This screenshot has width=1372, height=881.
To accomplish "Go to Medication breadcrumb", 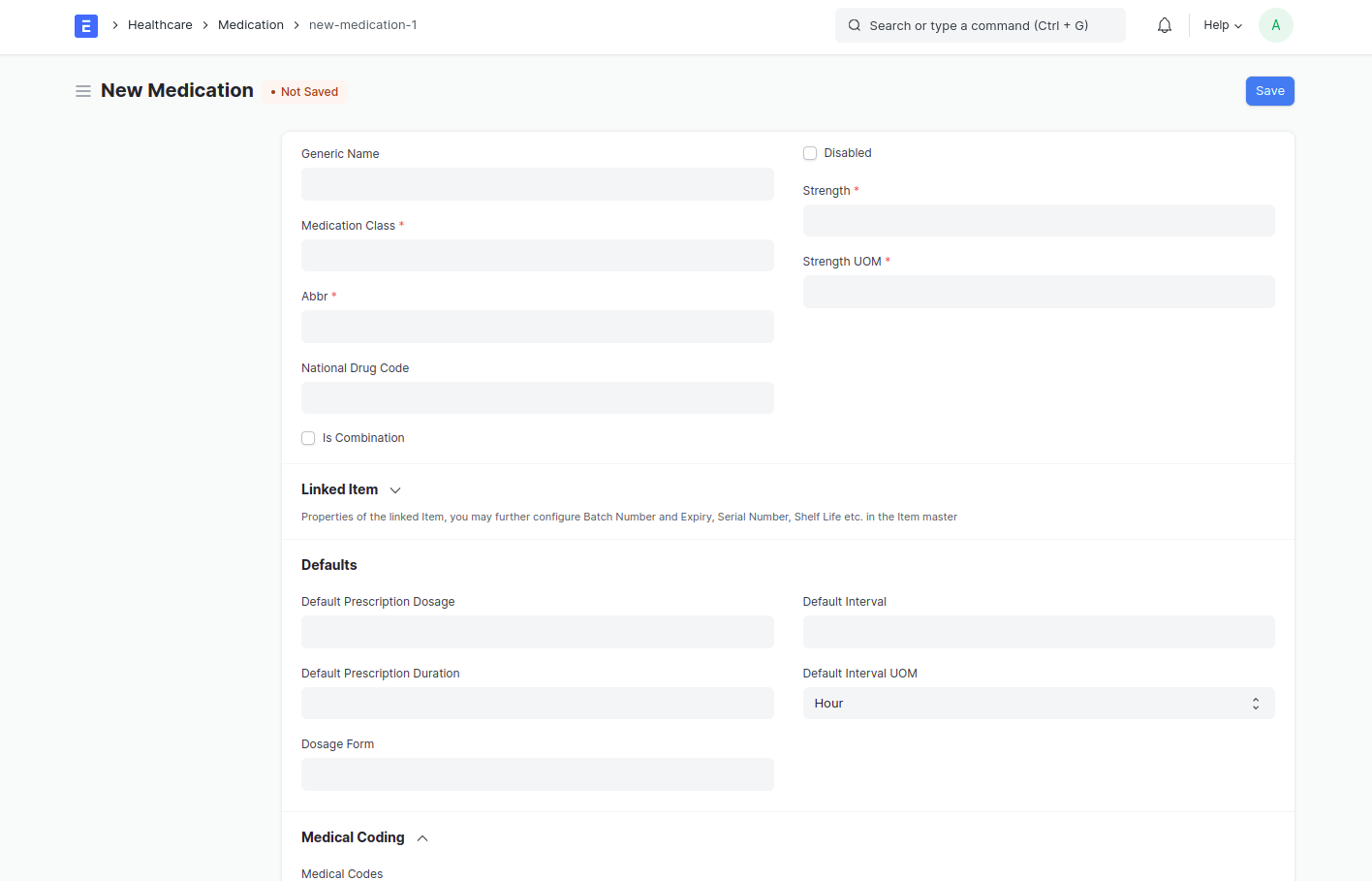I will coord(251,25).
